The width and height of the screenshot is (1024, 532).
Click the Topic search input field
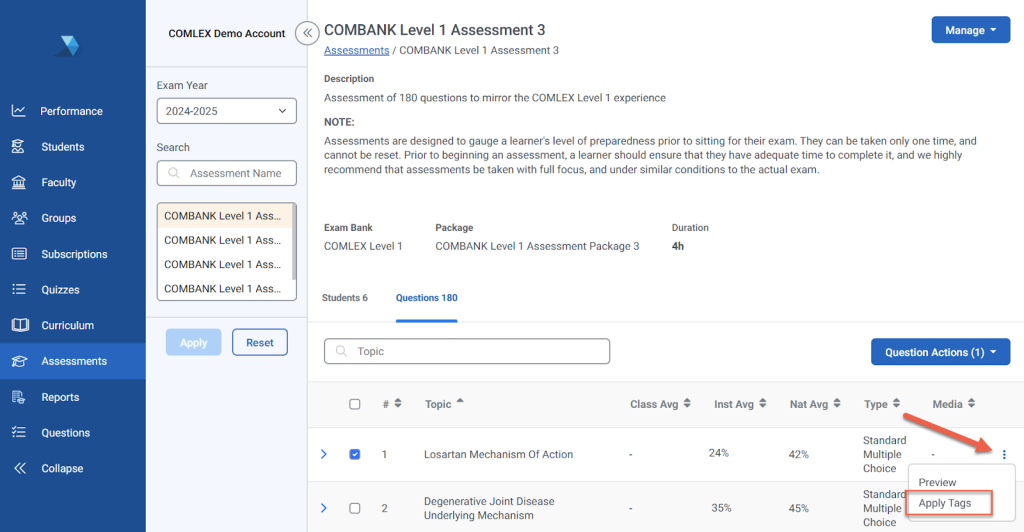point(467,351)
